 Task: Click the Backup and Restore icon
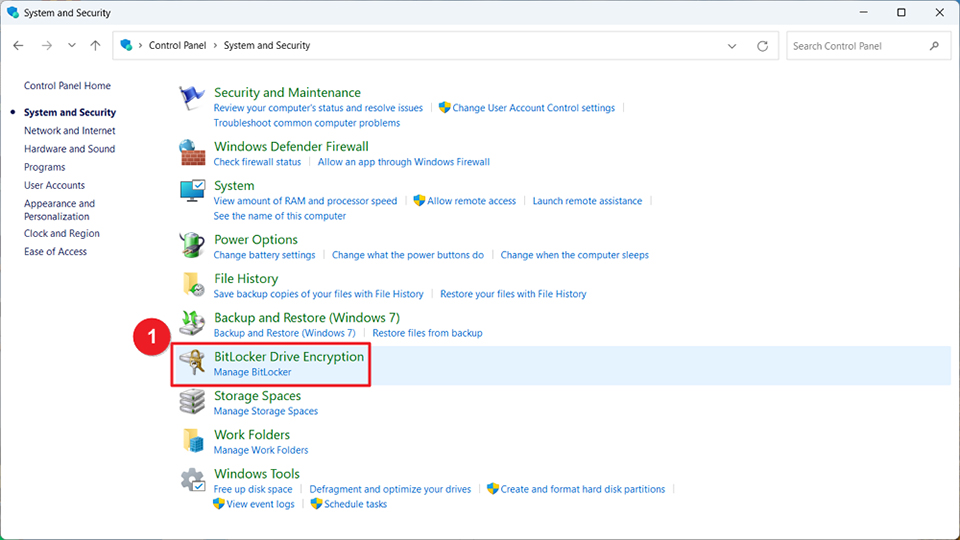click(192, 323)
